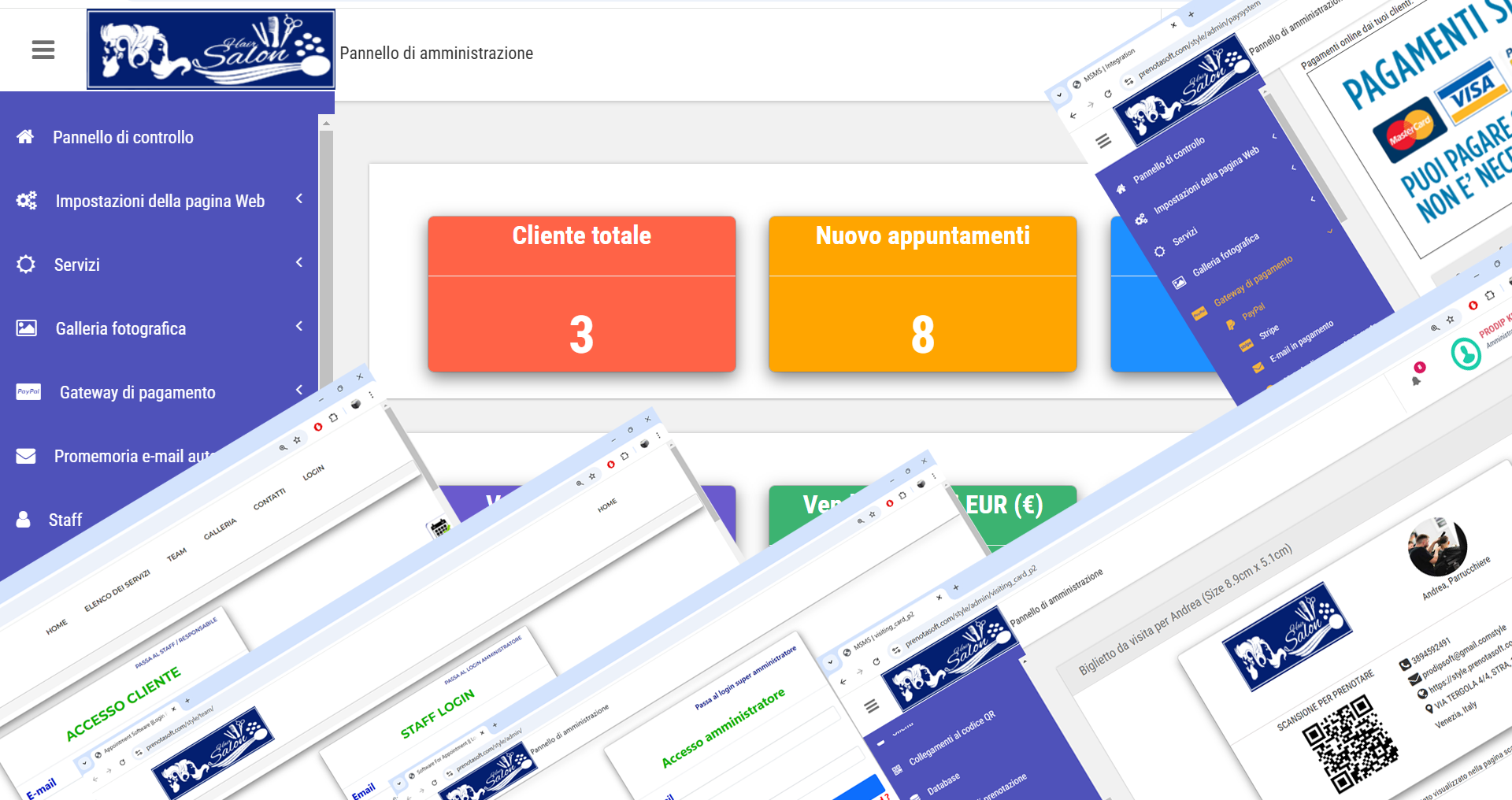Click the main sidebar vertical scrollbar thumb

[x=326, y=260]
